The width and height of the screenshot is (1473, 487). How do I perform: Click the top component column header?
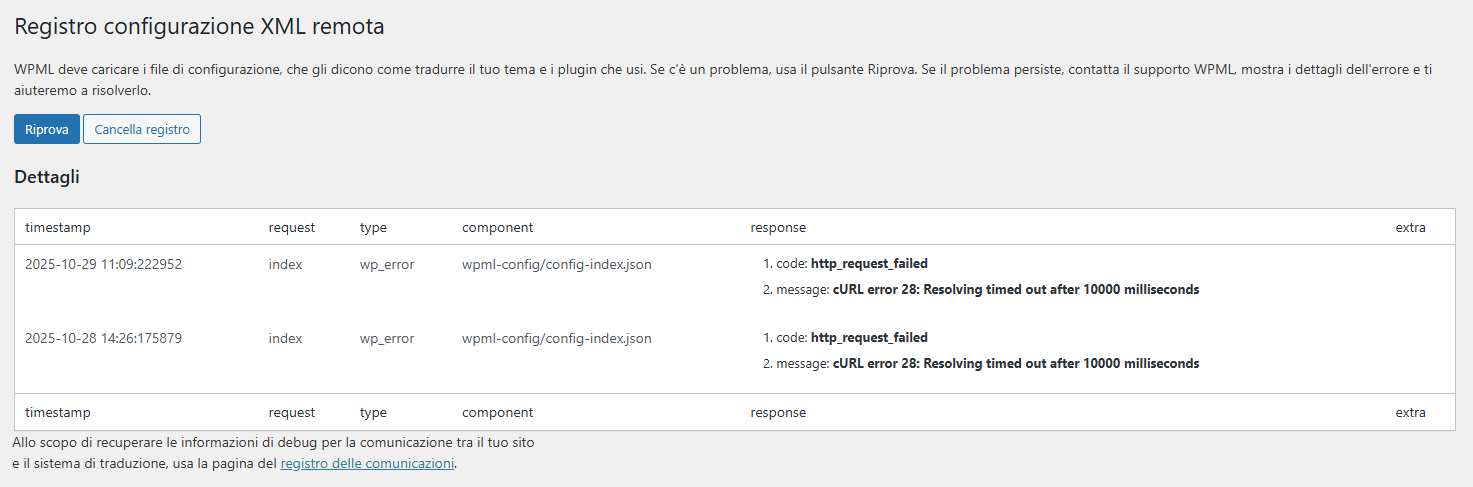click(497, 227)
